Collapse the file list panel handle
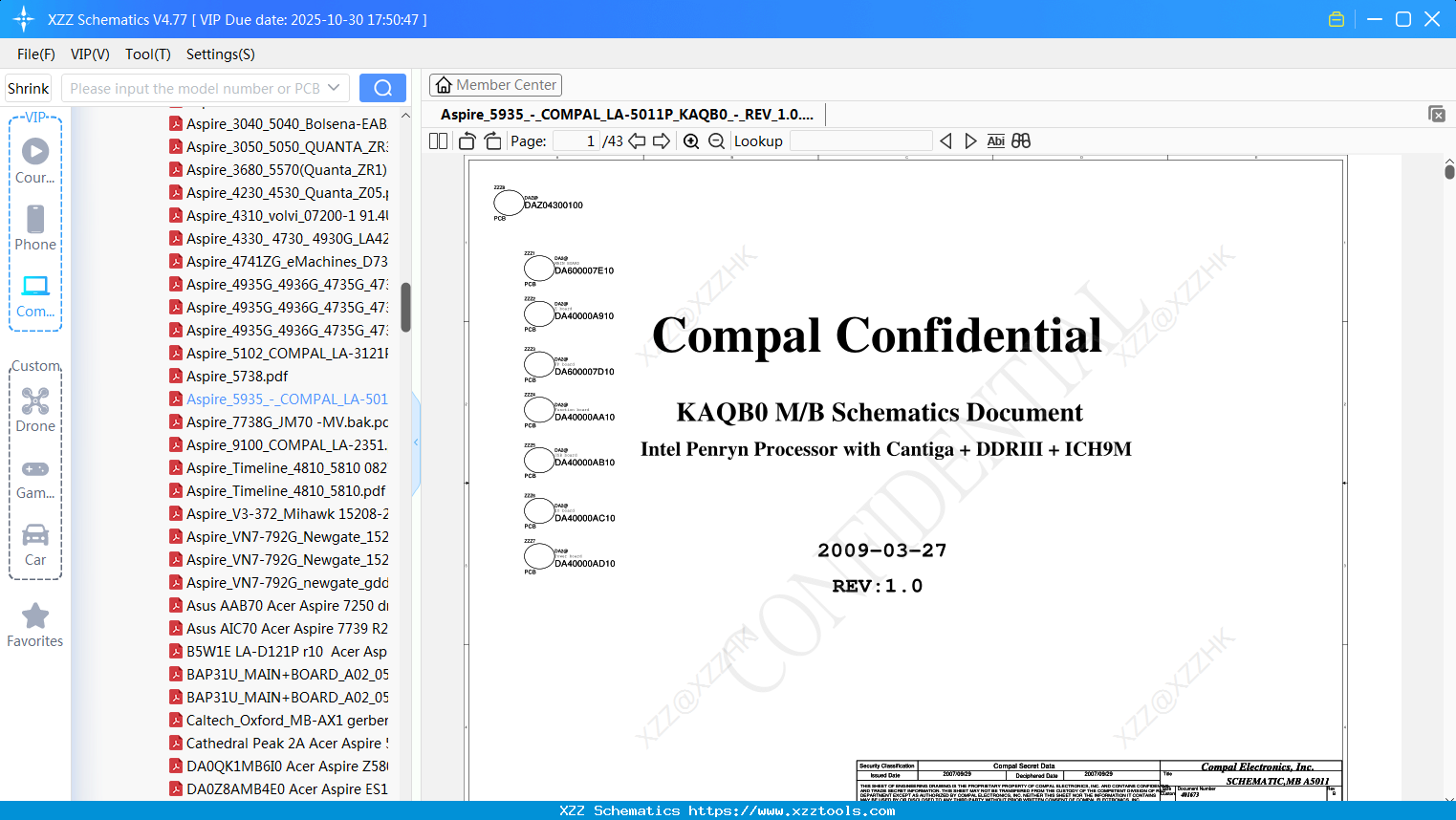 (416, 442)
